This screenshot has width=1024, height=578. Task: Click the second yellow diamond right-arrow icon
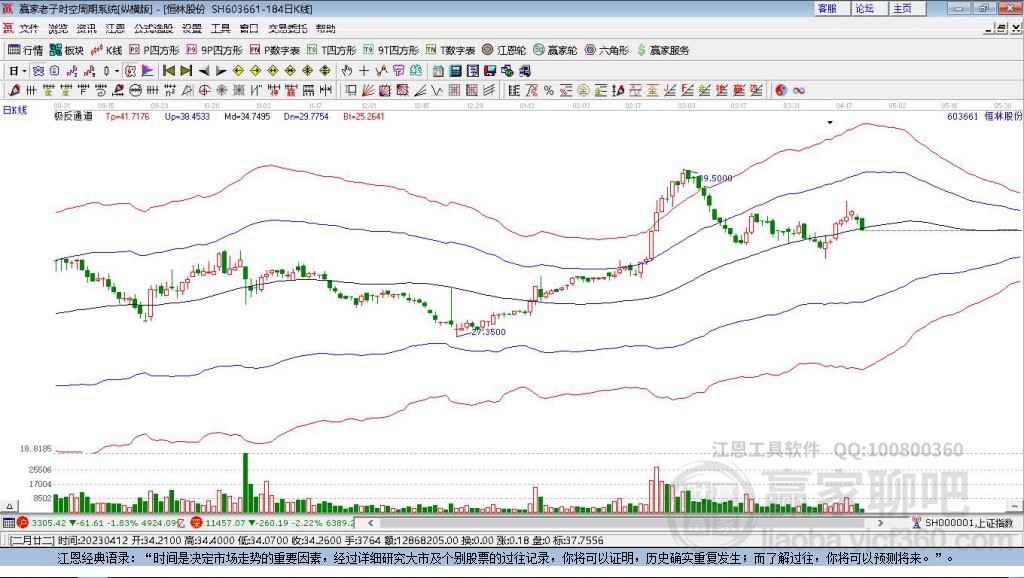point(256,71)
